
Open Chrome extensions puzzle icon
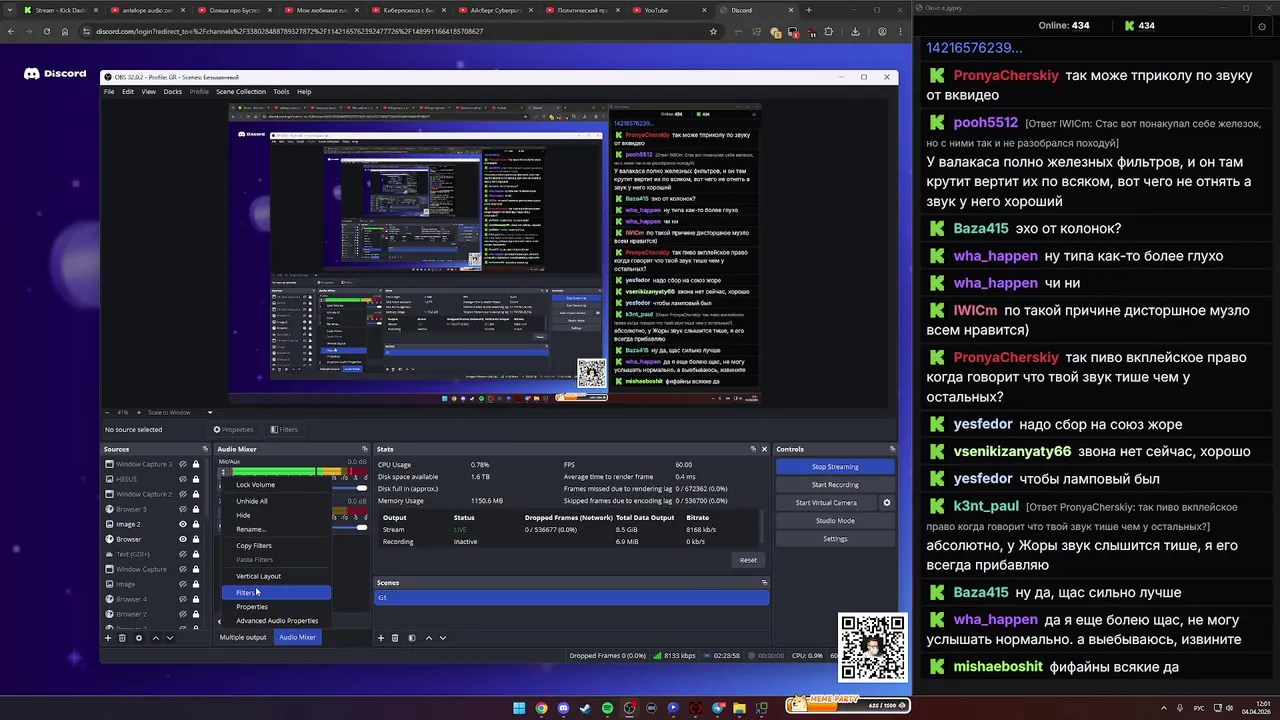[828, 31]
